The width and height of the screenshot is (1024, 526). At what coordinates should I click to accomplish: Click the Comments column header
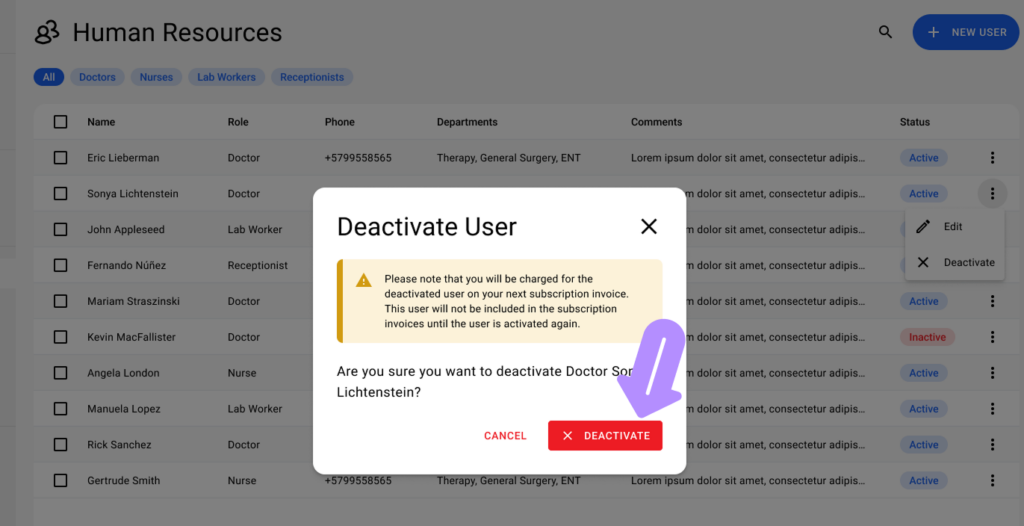click(x=656, y=122)
